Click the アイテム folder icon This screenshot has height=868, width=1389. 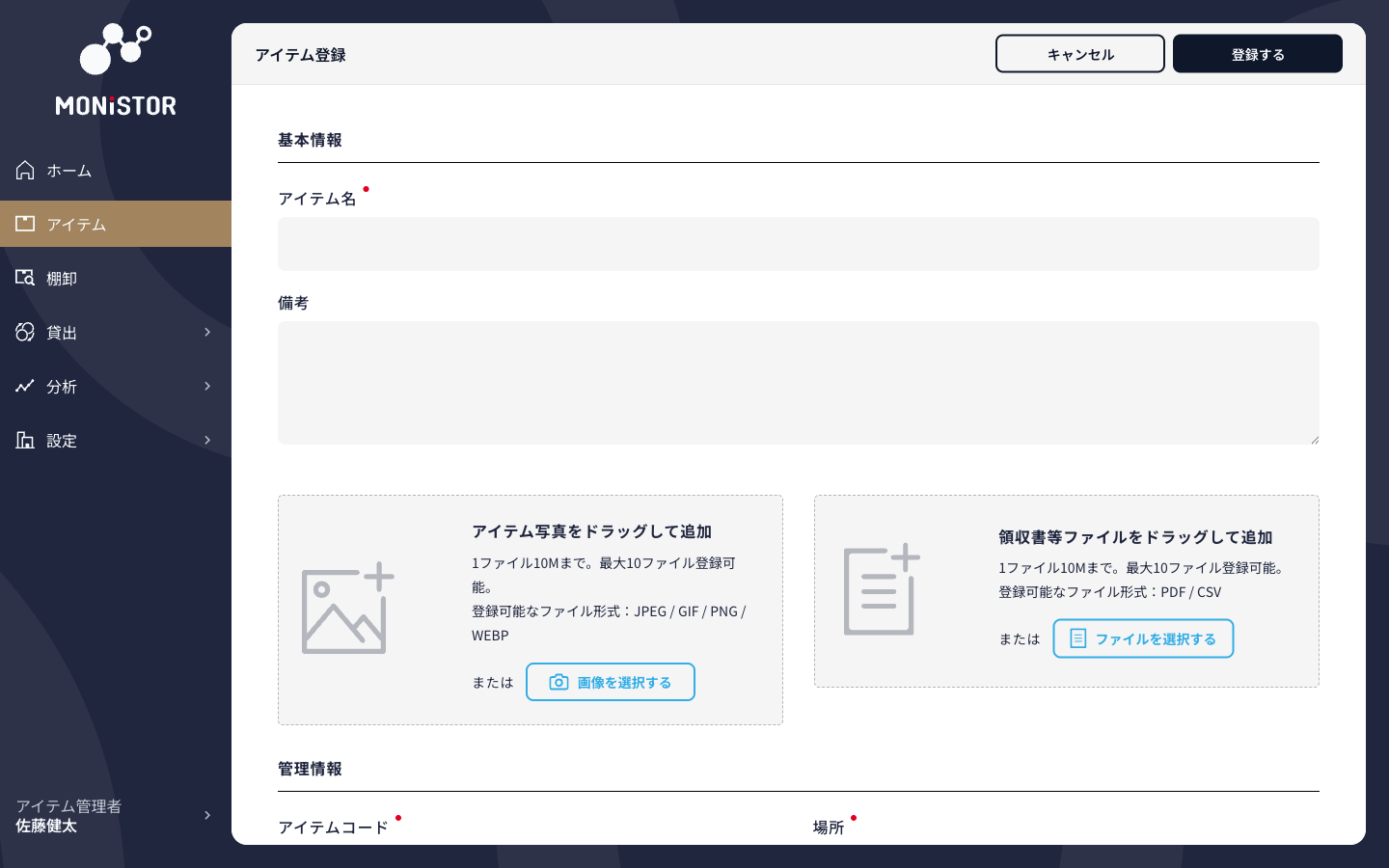24,223
